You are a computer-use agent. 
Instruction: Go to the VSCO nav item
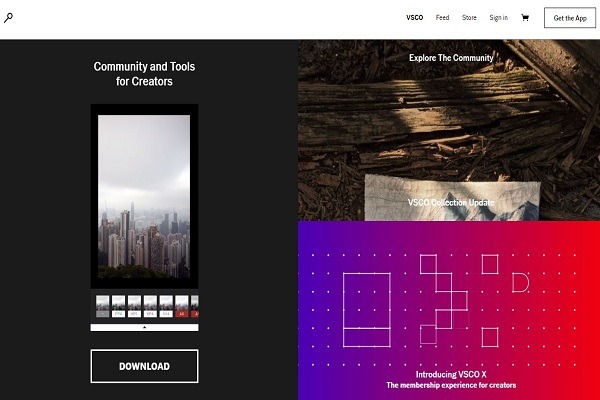pyautogui.click(x=414, y=18)
